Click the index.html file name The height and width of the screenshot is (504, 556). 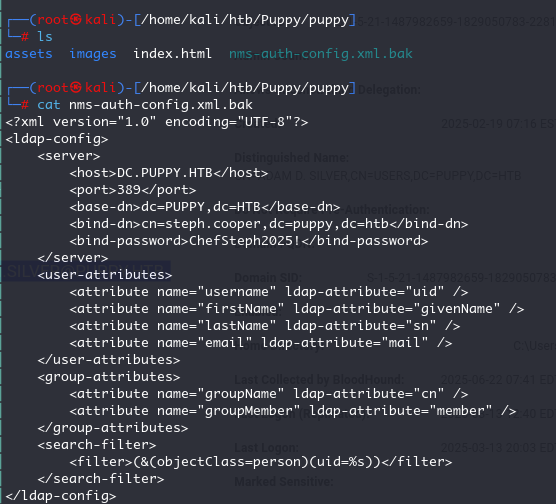pos(172,54)
